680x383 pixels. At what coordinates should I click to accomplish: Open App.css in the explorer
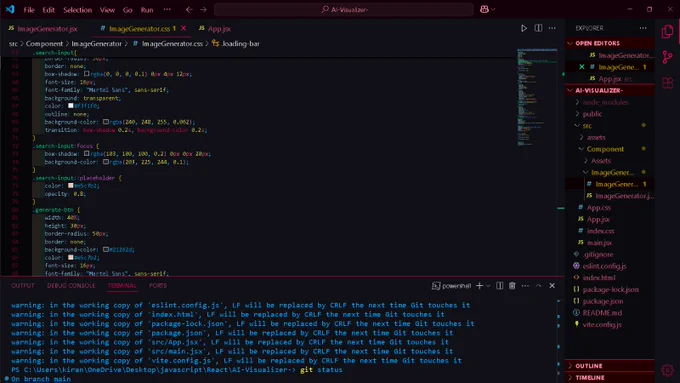(x=599, y=207)
